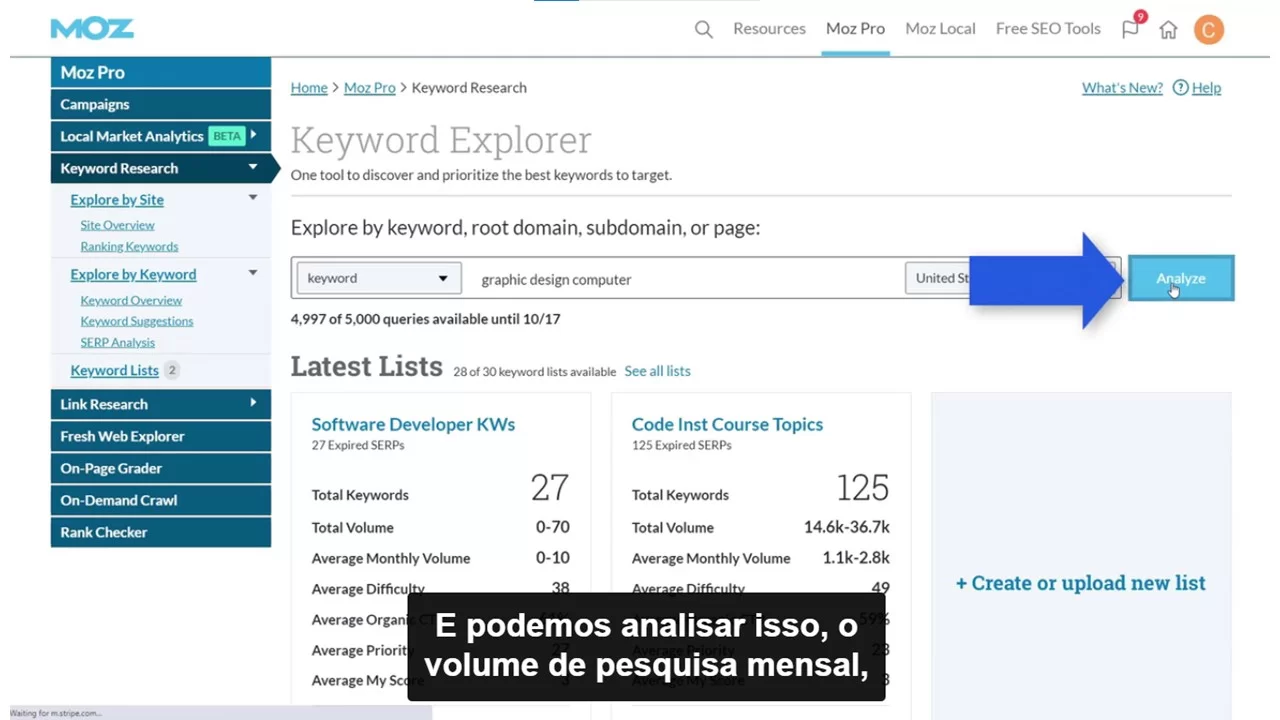Collapse Keyword Research section

[x=253, y=167]
